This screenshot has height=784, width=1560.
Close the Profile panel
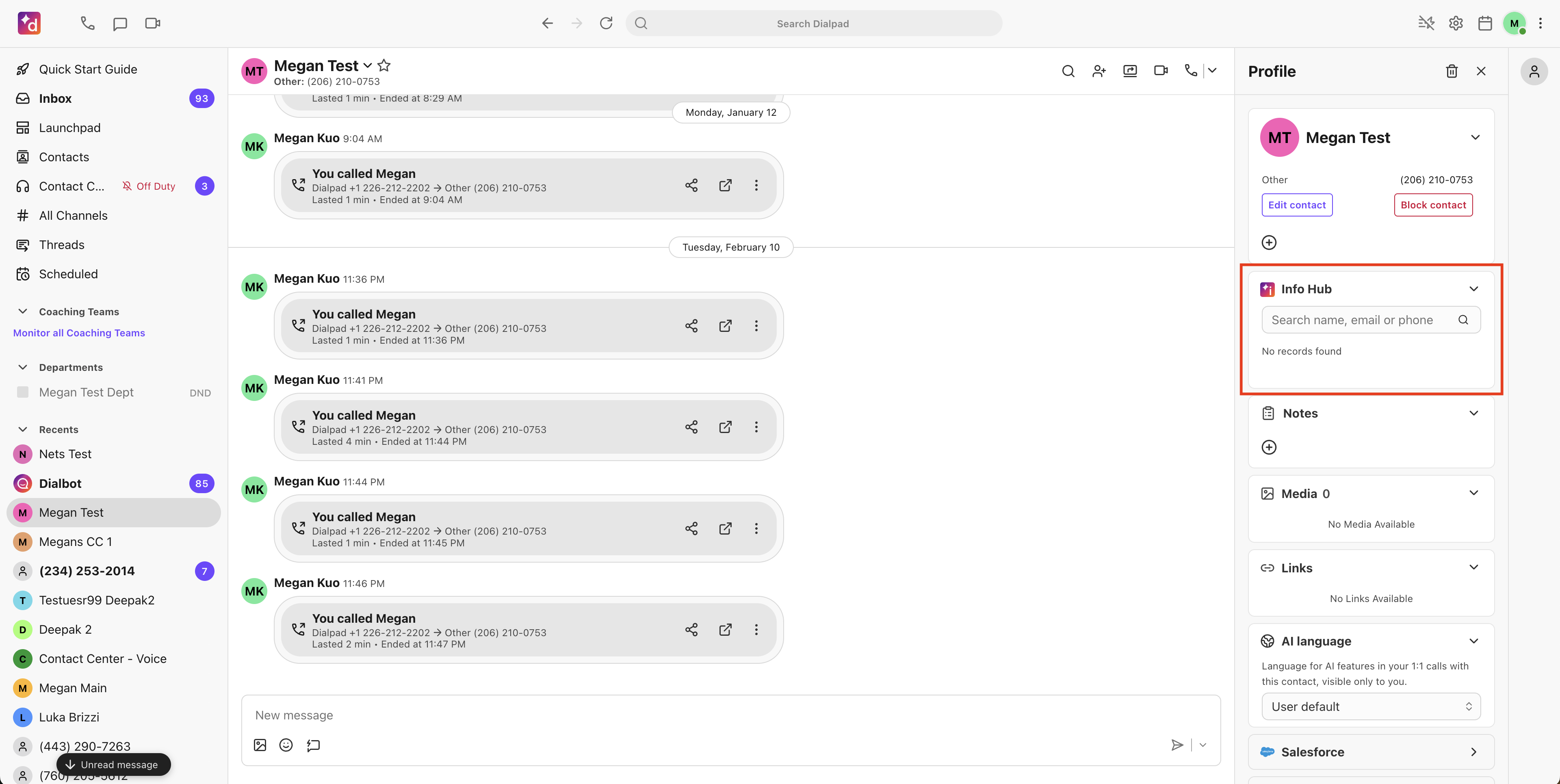[x=1481, y=71]
